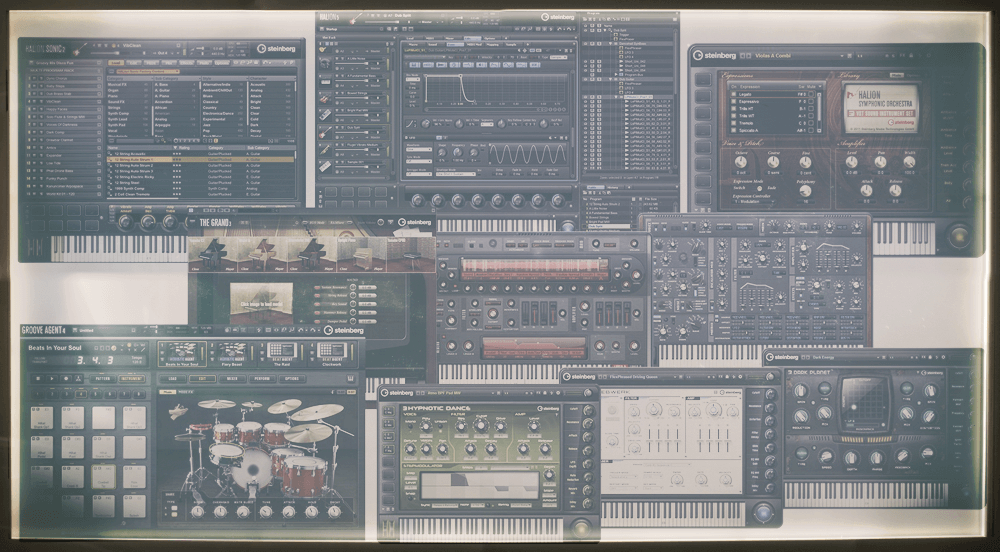
Task: Switch to the Effects tab in HALion Sonic
Action: [187, 63]
